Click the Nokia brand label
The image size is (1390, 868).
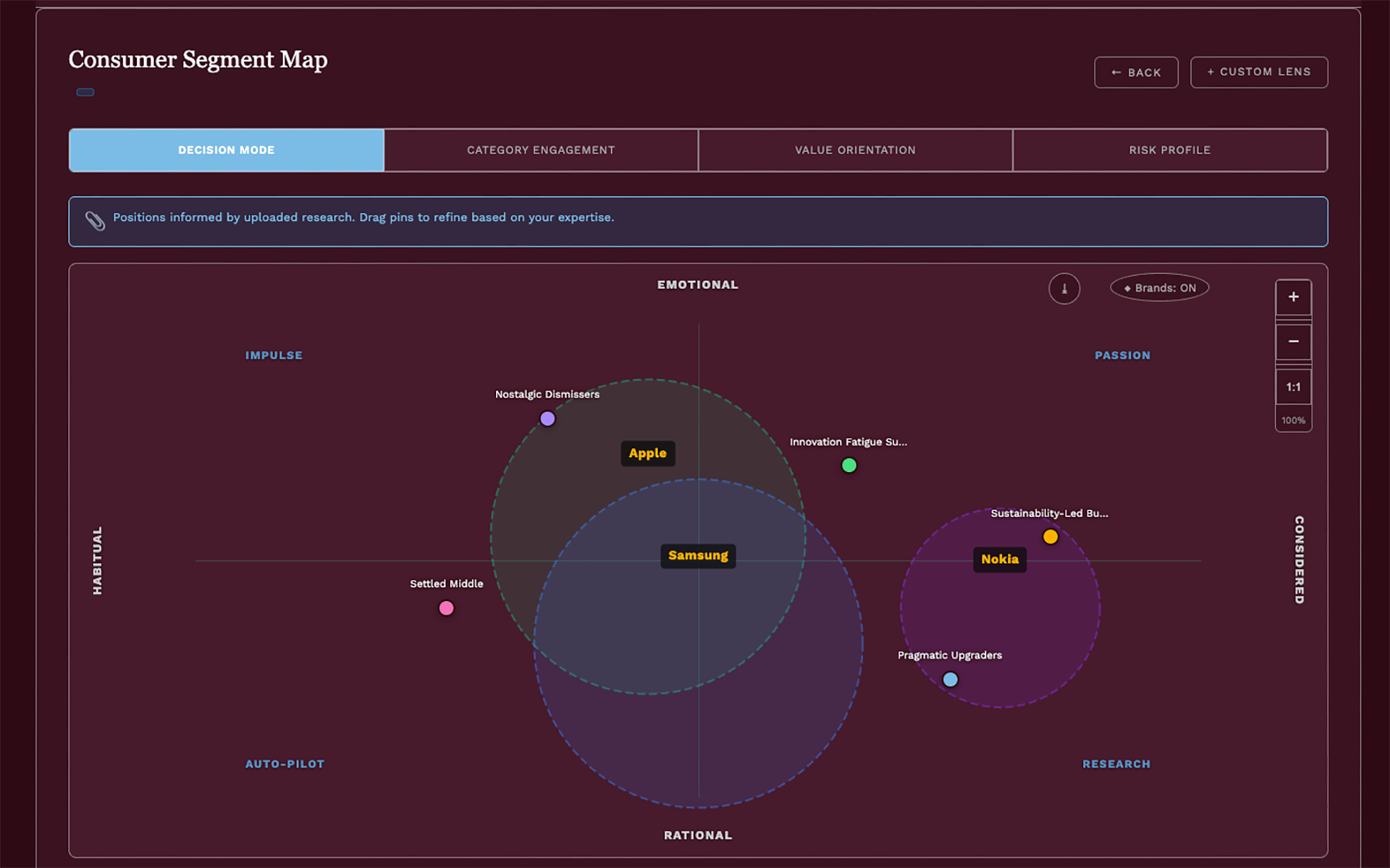pos(1000,559)
